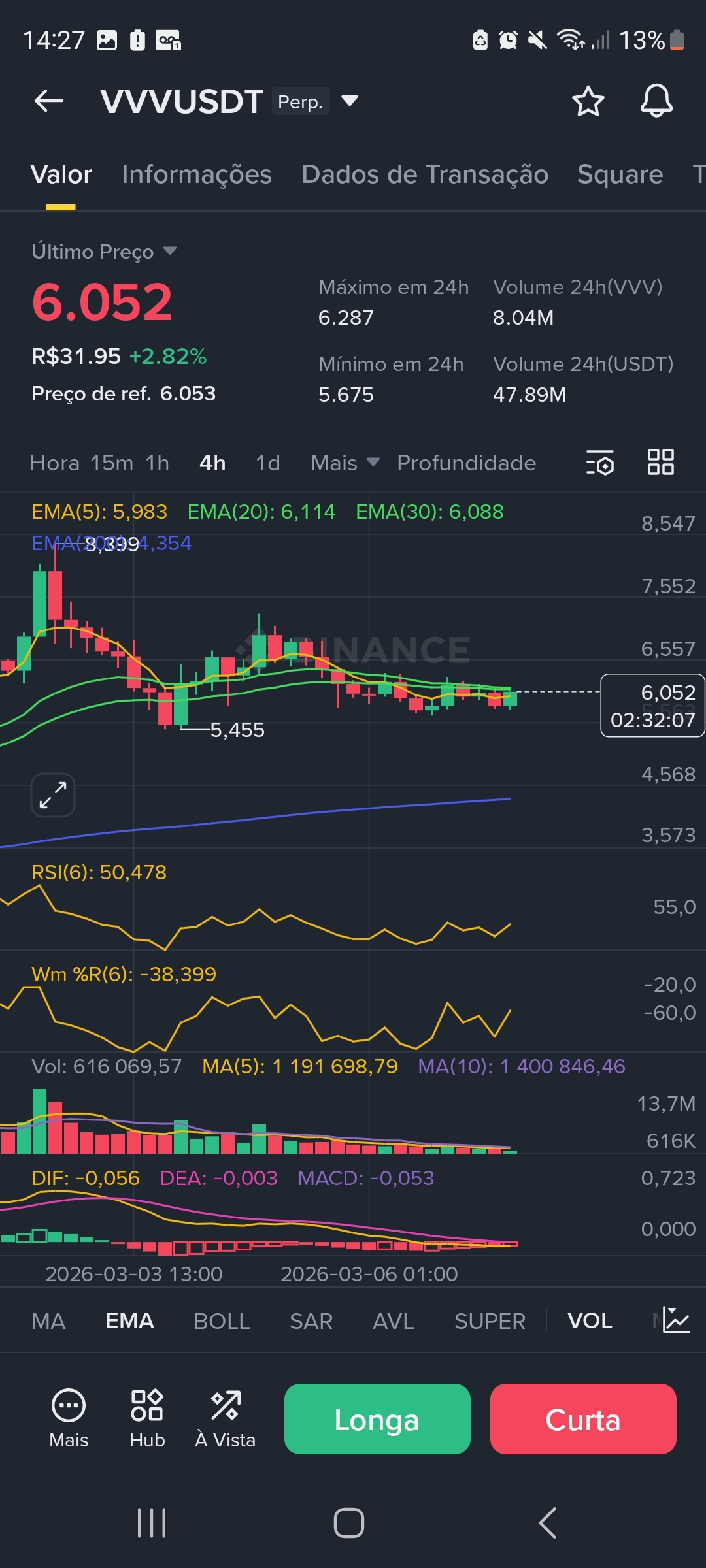Tap the Máximo em 24h value 6.287
The height and width of the screenshot is (1568, 706).
click(x=346, y=318)
